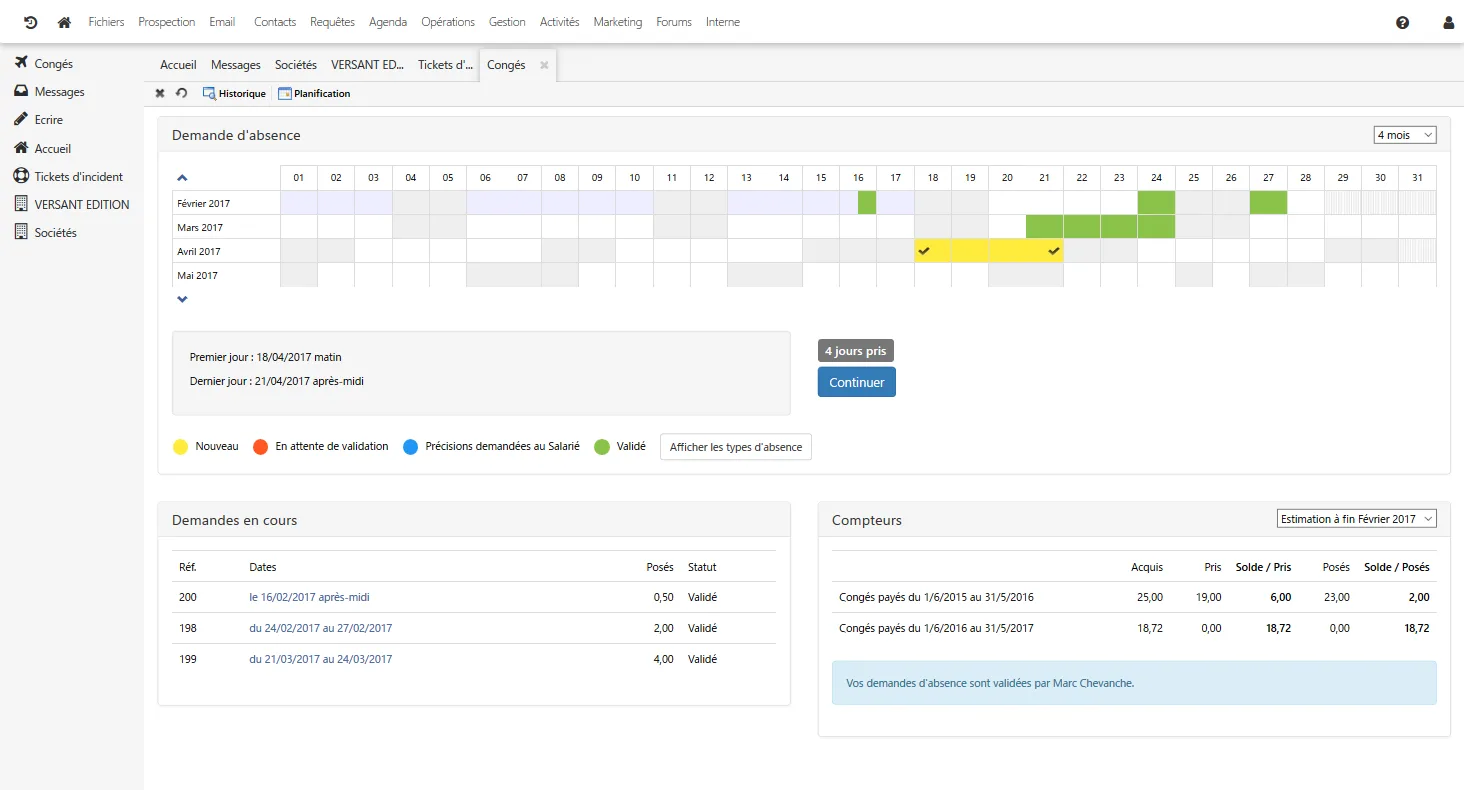Switch to the Sociétés tab

click(296, 65)
